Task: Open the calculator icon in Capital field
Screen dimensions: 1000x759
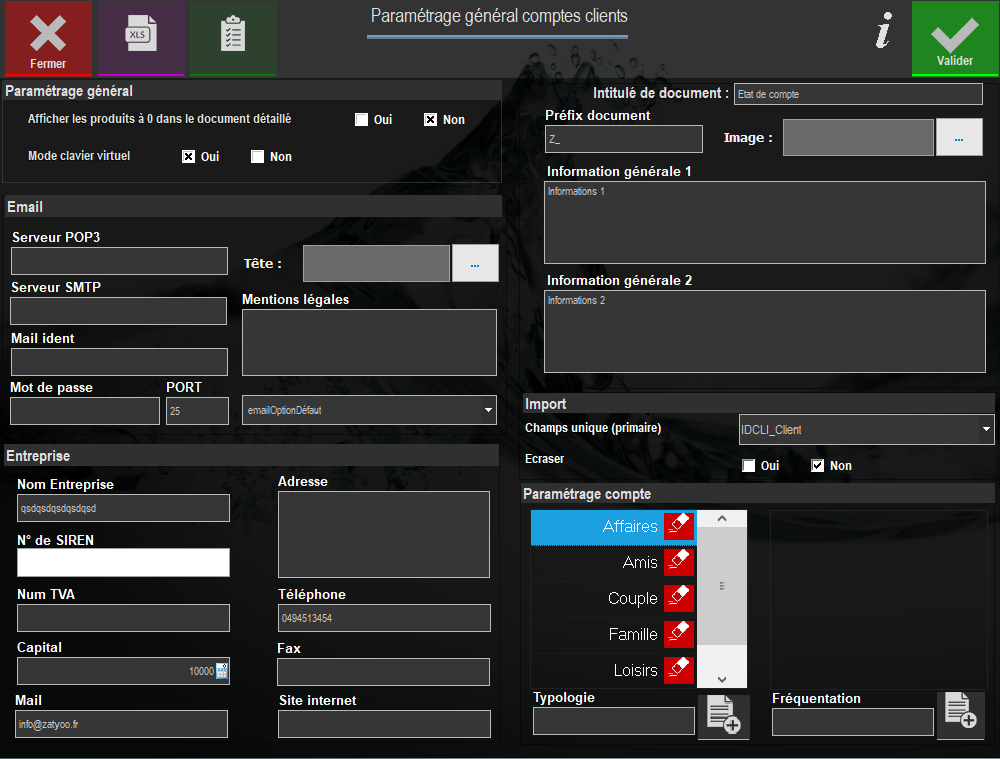Action: tap(222, 671)
